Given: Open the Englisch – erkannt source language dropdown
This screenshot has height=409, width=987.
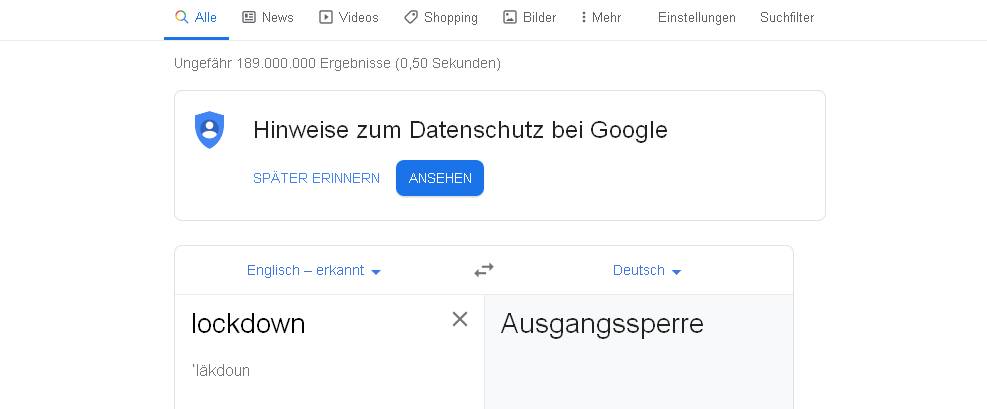Looking at the screenshot, I should pos(314,271).
